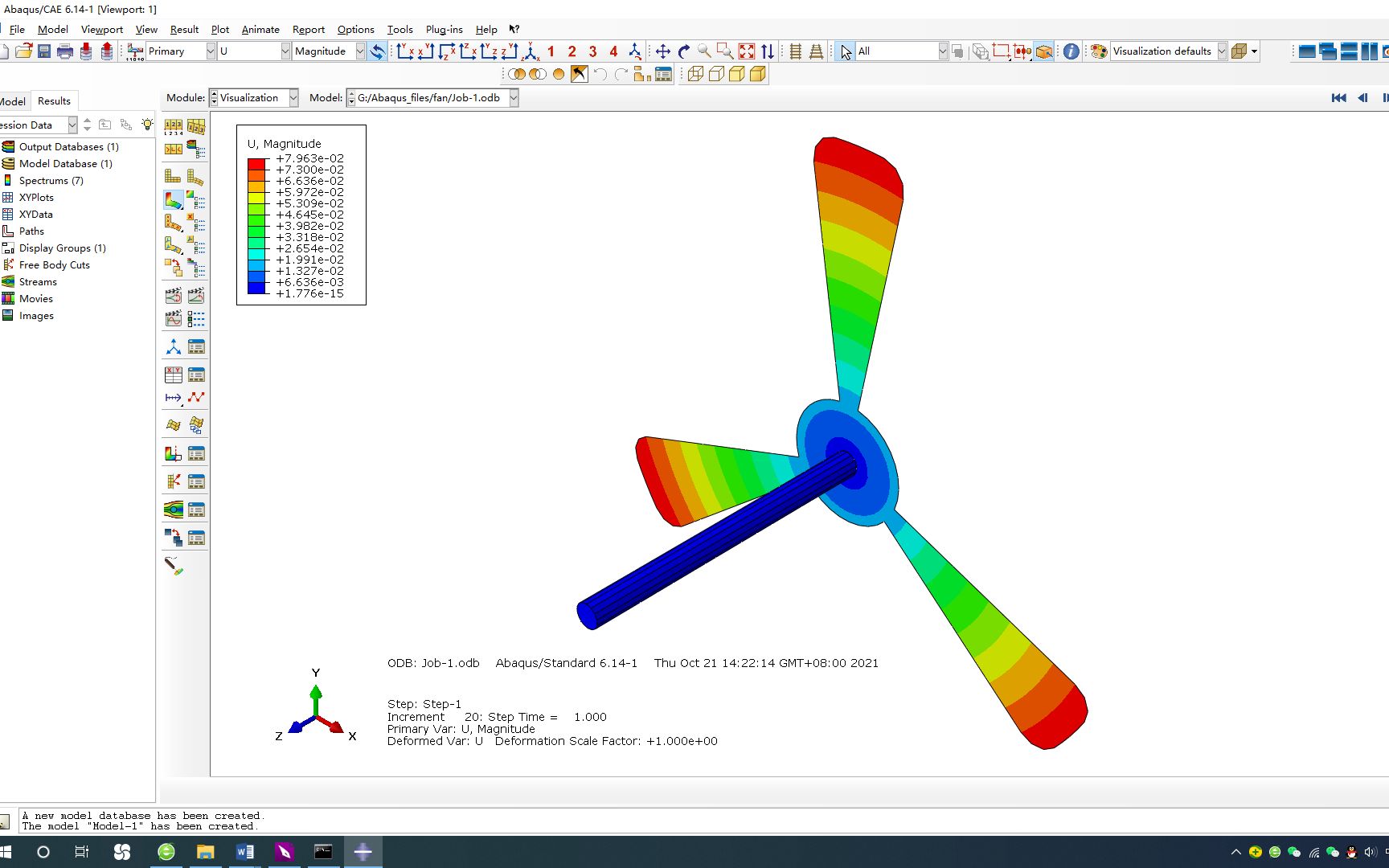Switch to the Results tab
This screenshot has height=868, width=1389.
[54, 100]
